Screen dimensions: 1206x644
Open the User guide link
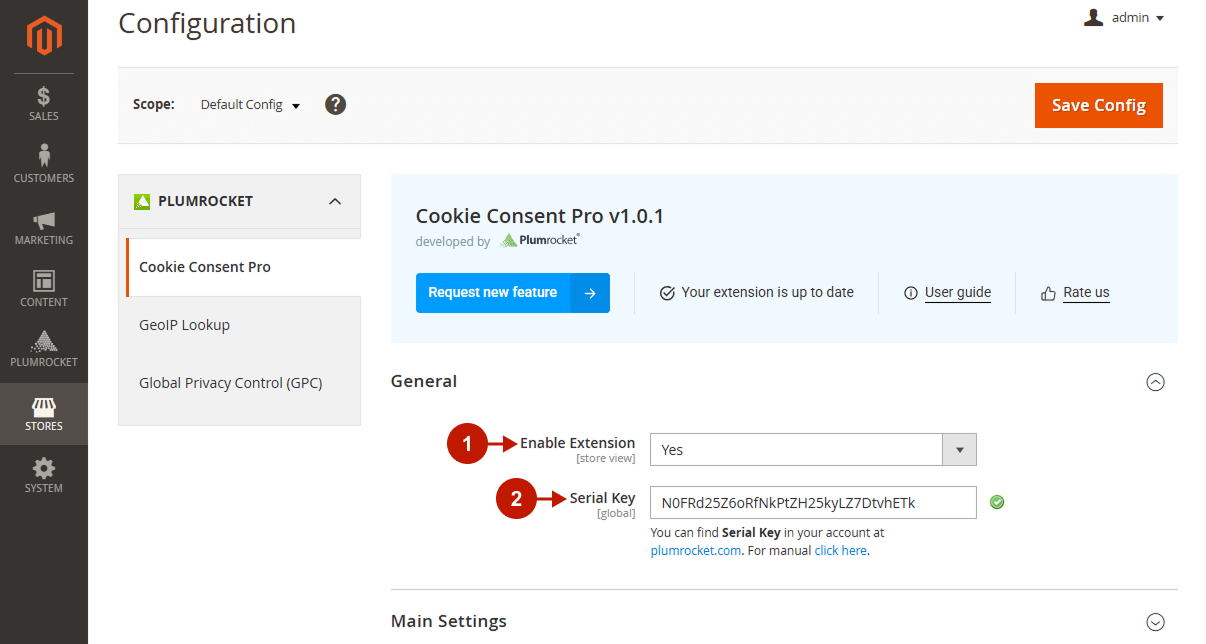(958, 292)
